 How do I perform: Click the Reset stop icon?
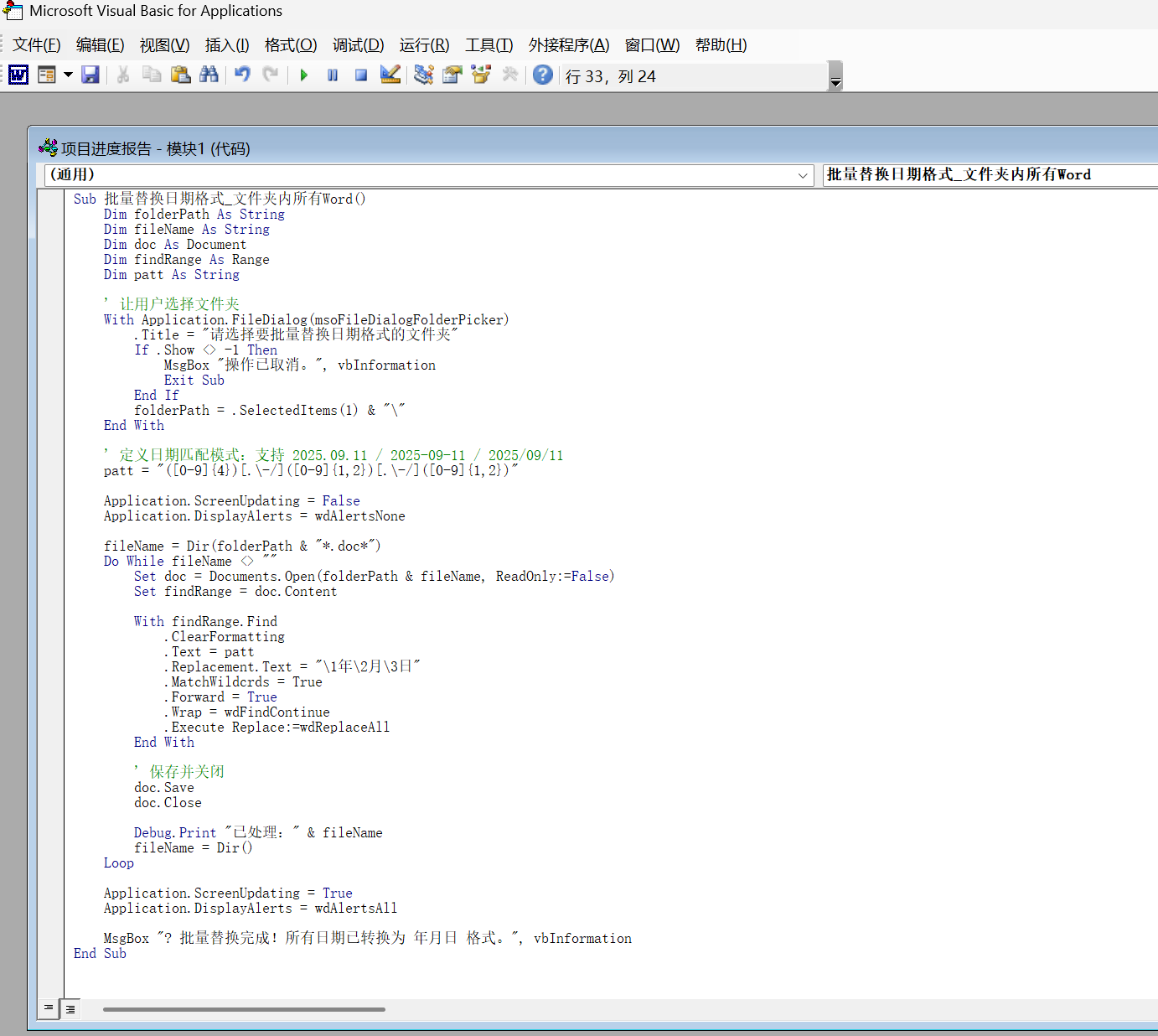[x=361, y=75]
